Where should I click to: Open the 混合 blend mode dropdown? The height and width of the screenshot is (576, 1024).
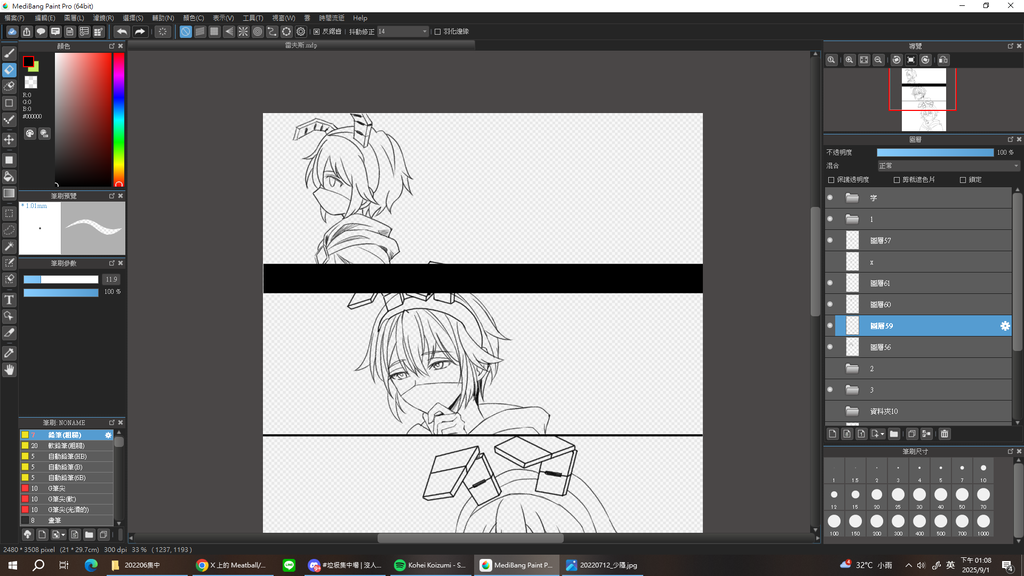click(947, 166)
